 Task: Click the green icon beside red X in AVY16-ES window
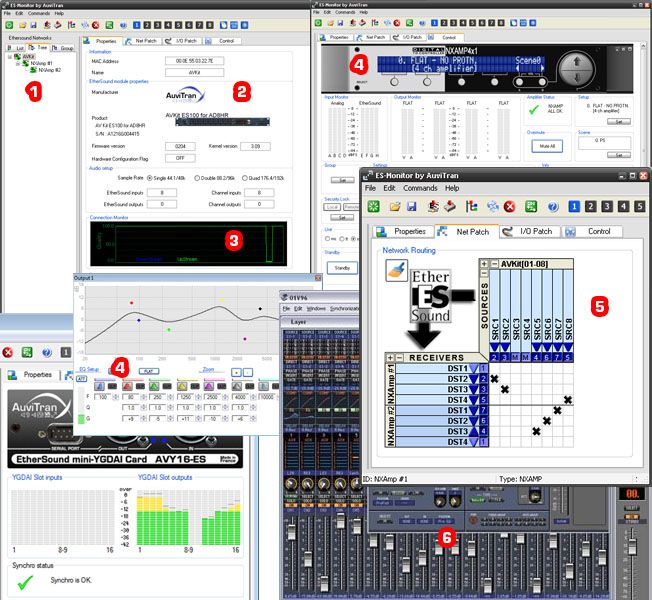pos(27,353)
